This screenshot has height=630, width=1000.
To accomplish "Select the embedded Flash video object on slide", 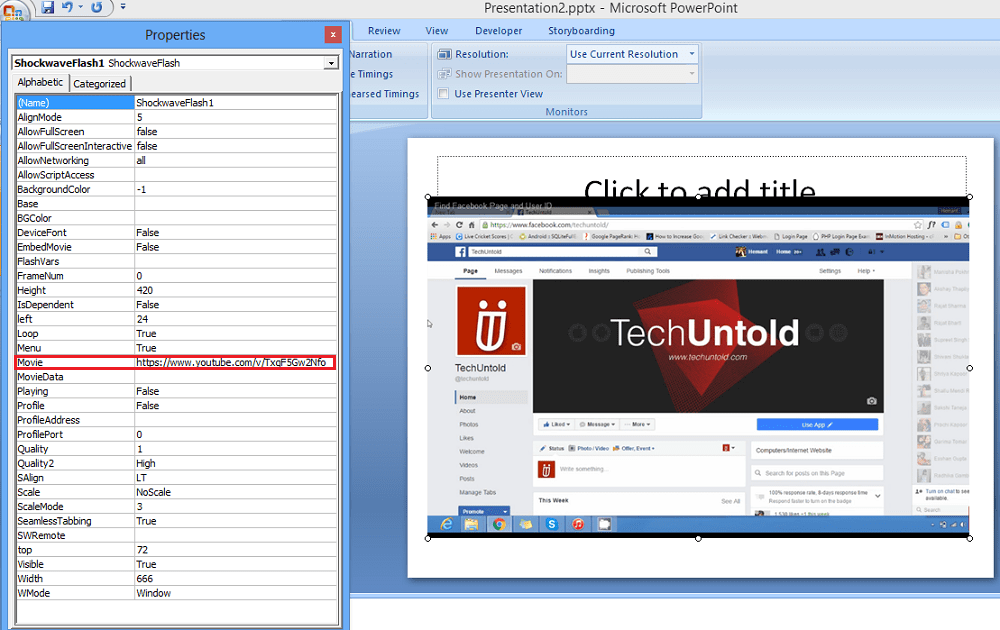I will point(698,367).
